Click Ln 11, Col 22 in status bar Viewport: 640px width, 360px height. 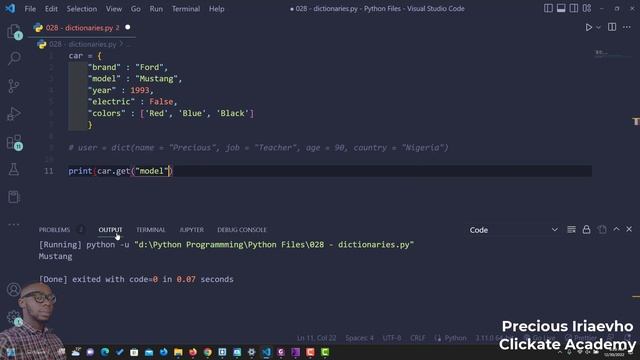[316, 338]
